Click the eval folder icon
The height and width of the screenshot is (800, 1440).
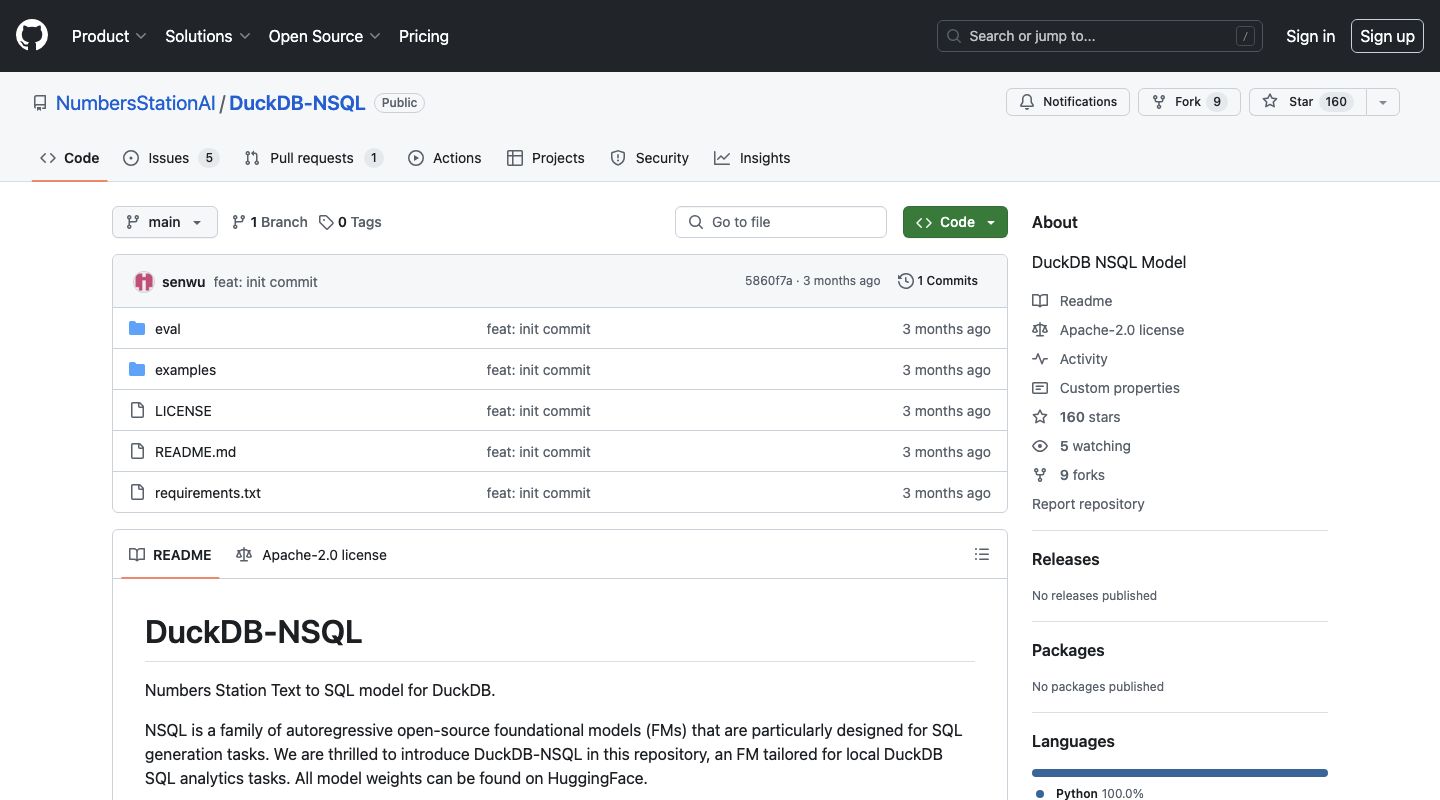click(137, 329)
